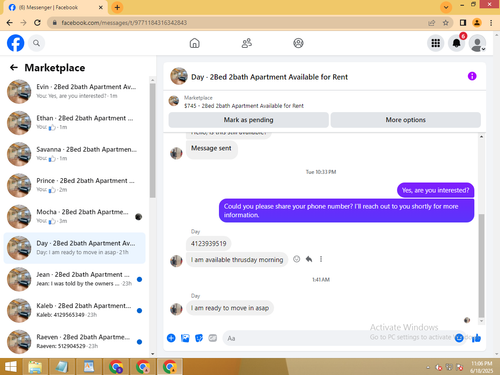
Task: Click the Facebook logo
Action: tap(15, 43)
